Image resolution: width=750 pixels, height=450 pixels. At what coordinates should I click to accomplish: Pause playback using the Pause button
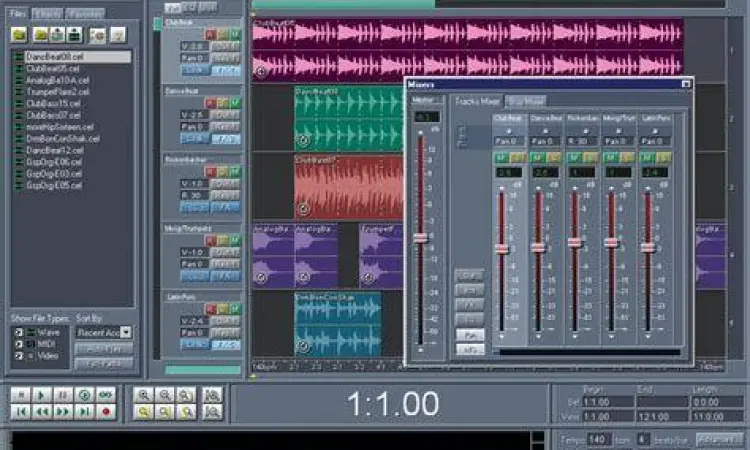63,395
